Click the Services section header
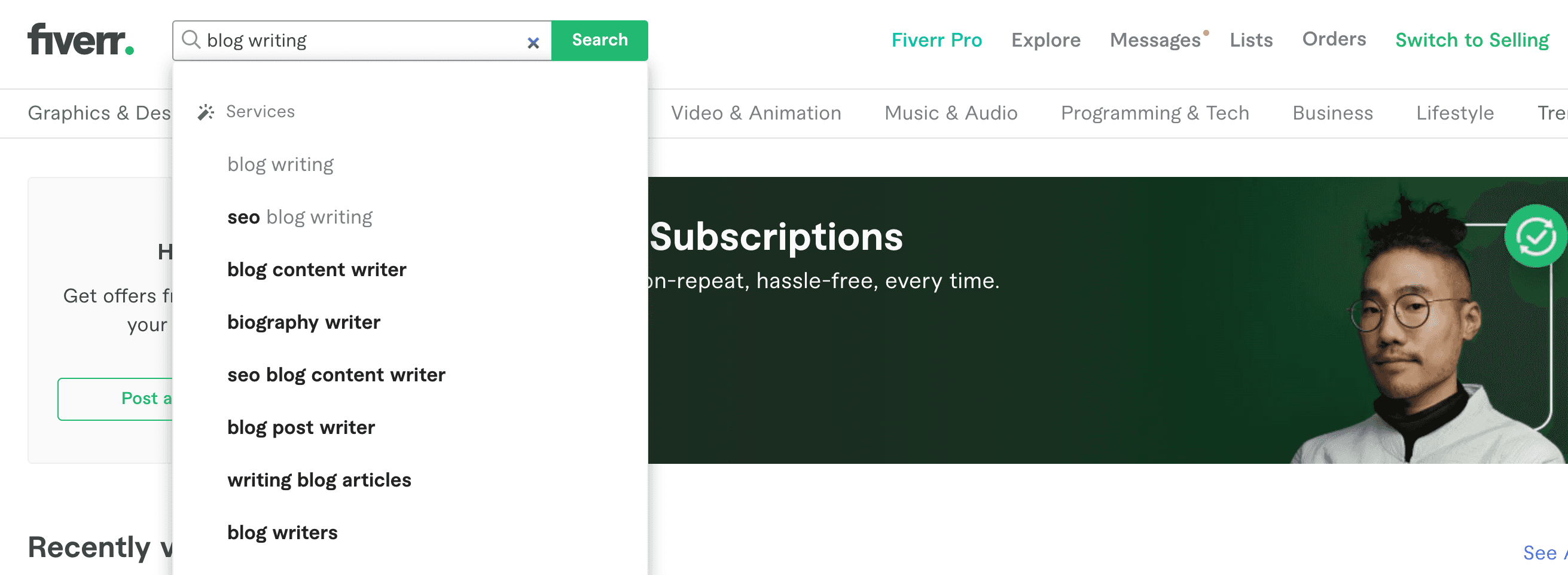 point(260,112)
